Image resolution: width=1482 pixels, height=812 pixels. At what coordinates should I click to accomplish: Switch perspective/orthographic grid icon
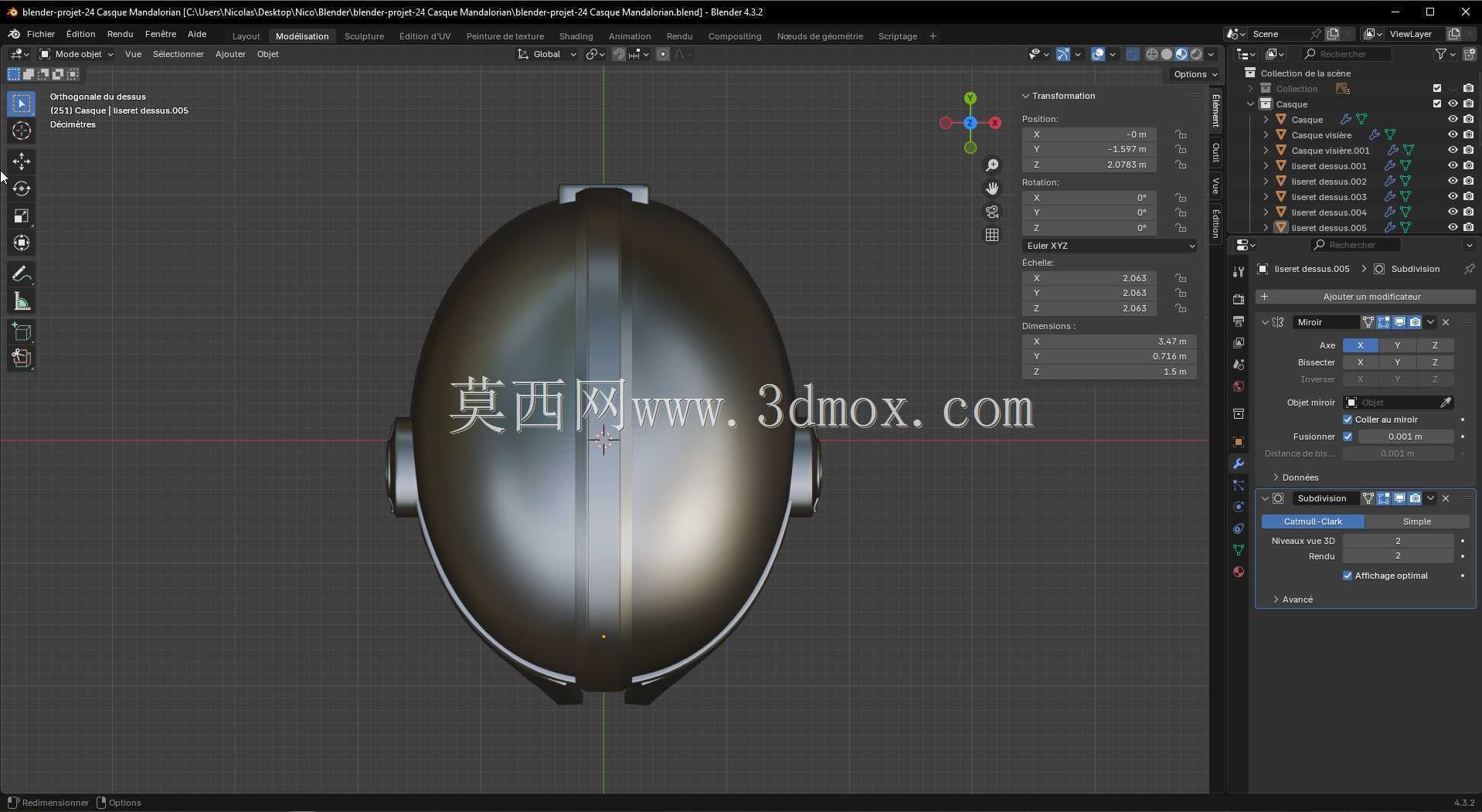pos(992,235)
